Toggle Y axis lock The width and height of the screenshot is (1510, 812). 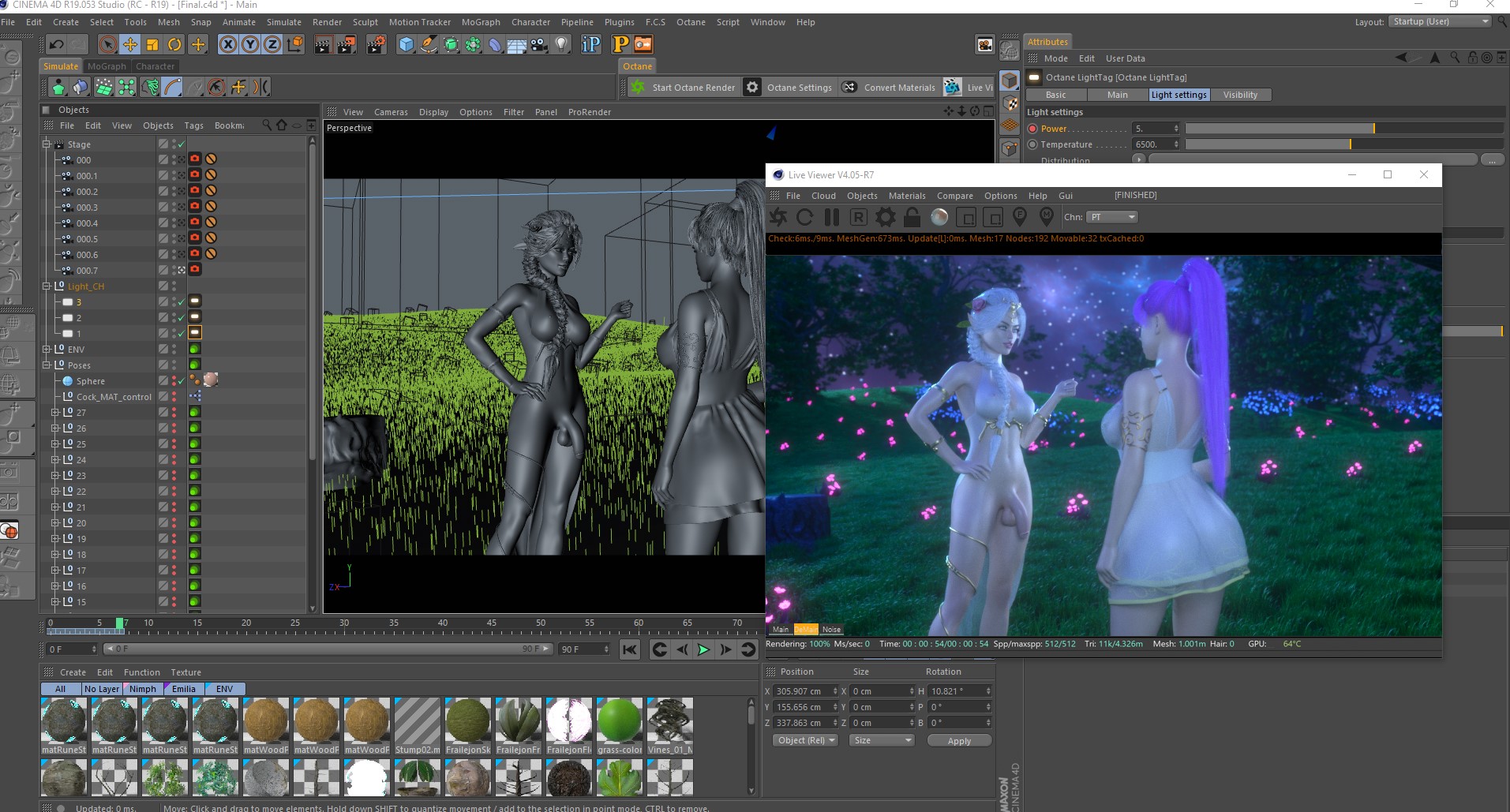[x=249, y=44]
